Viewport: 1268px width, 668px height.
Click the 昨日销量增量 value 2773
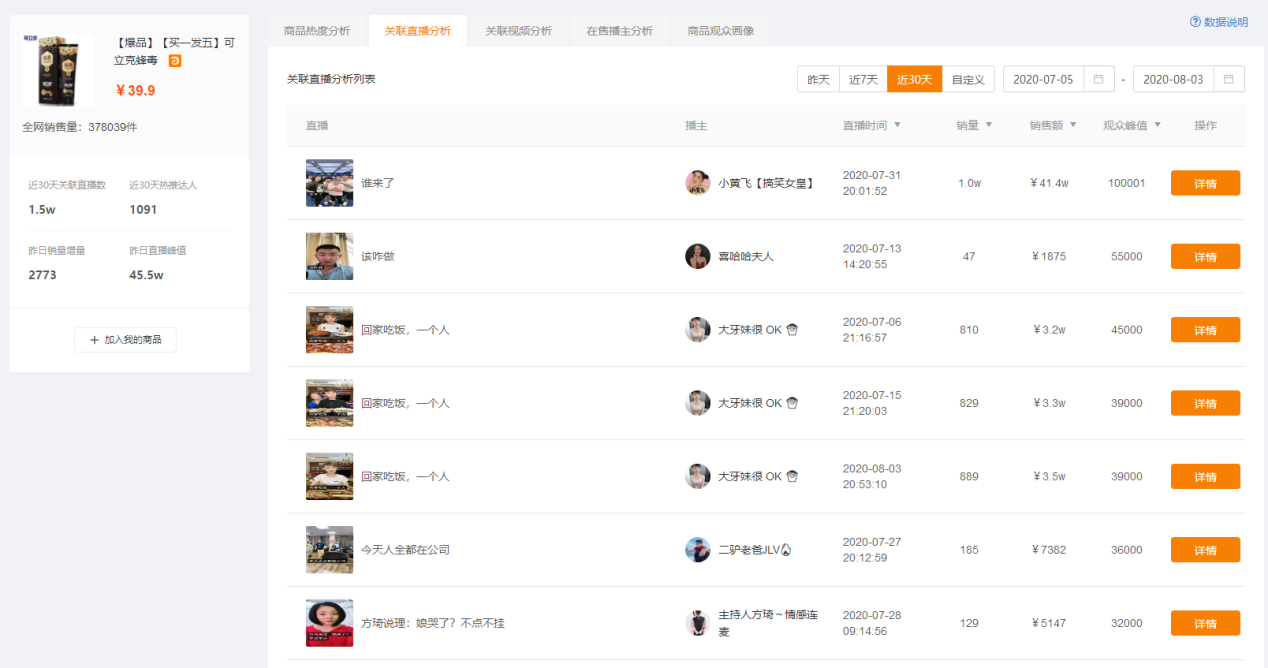[42, 274]
